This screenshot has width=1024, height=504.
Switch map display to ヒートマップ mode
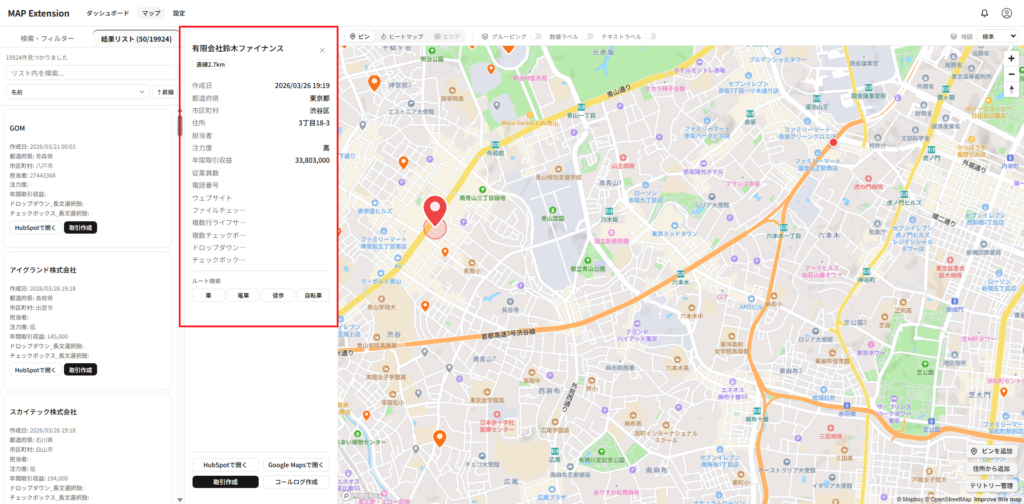coord(402,37)
